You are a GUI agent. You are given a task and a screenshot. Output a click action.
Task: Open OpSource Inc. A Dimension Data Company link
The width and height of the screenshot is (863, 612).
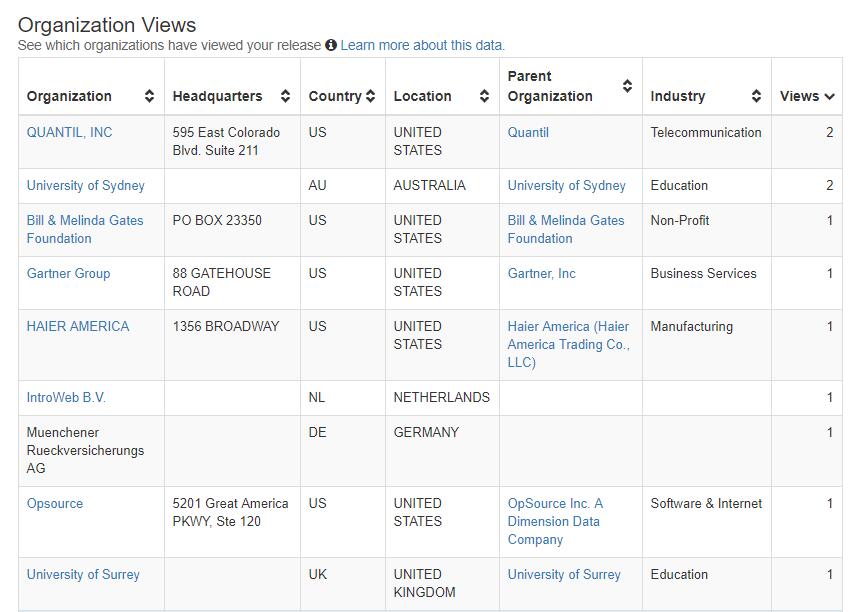coord(555,521)
